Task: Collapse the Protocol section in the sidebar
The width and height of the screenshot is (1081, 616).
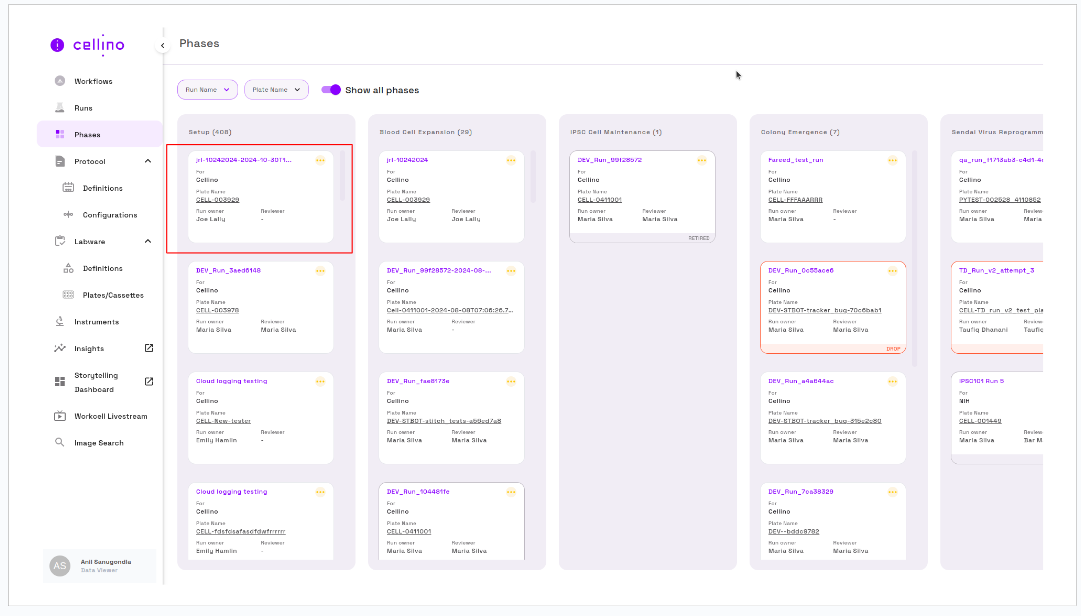Action: coord(148,161)
